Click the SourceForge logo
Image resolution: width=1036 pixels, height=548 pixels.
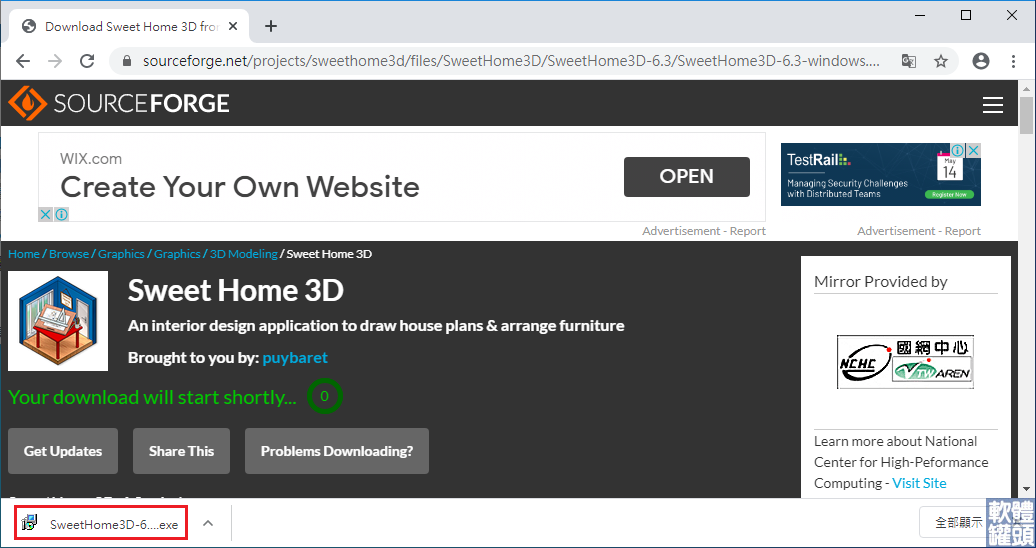[119, 104]
